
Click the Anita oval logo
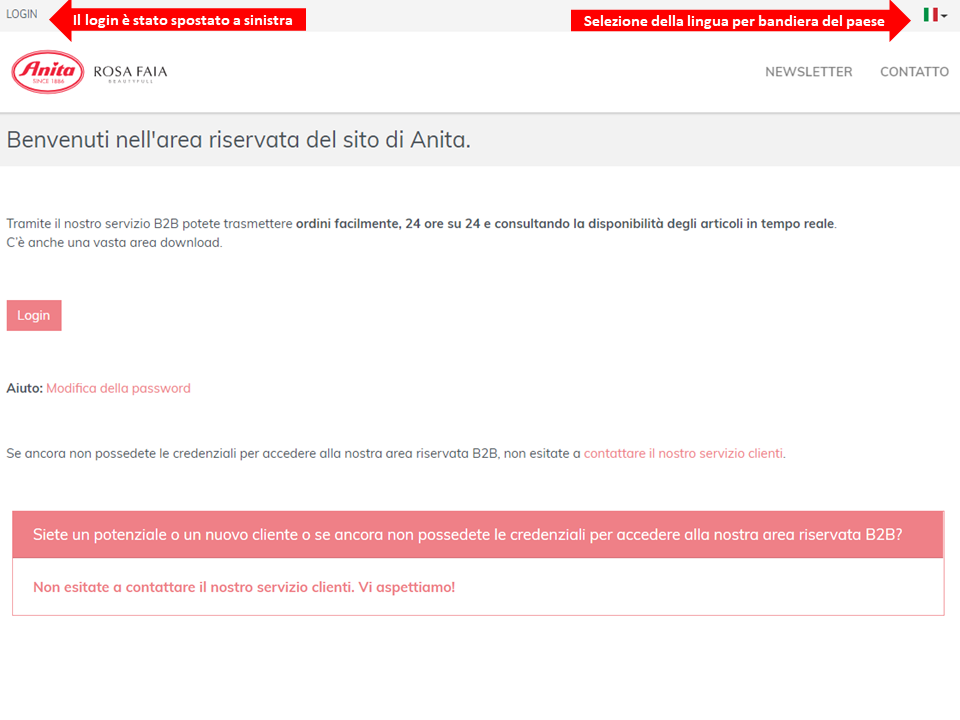[48, 72]
